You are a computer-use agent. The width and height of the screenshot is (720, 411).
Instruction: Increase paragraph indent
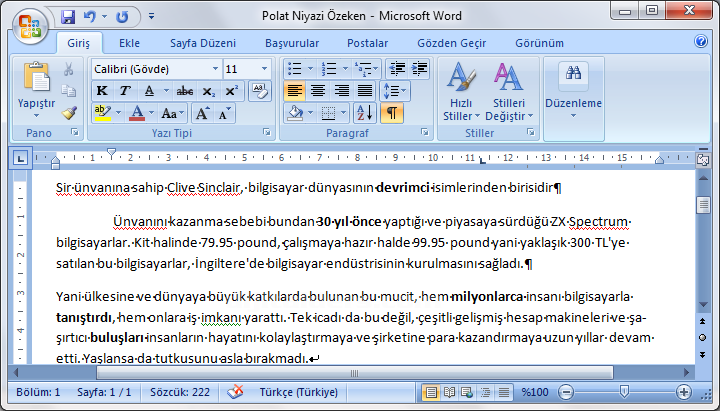(x=419, y=69)
